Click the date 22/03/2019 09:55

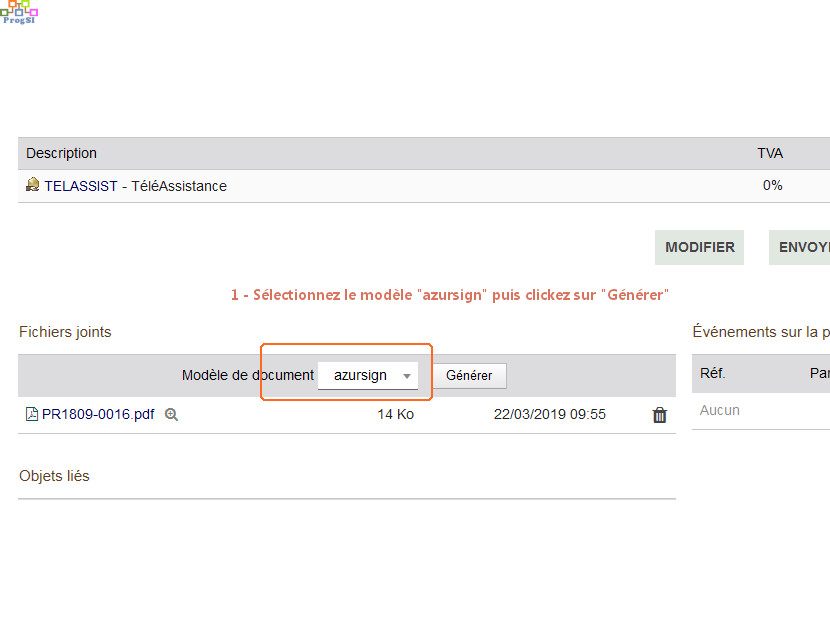tap(549, 414)
